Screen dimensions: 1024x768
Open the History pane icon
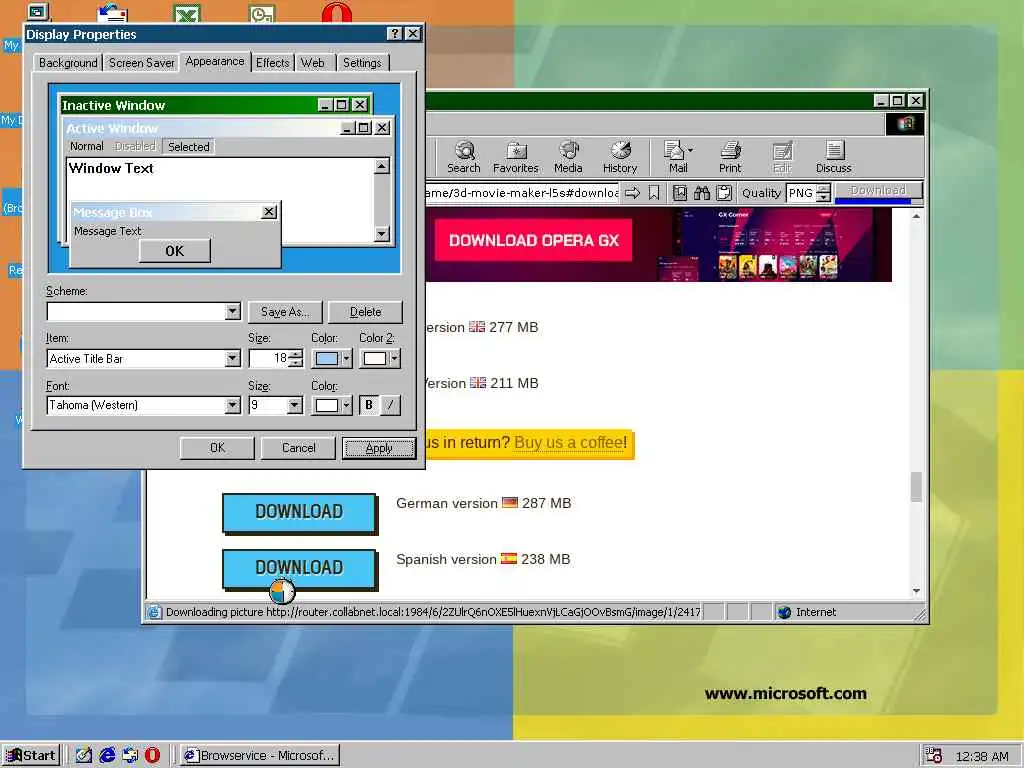(x=620, y=157)
